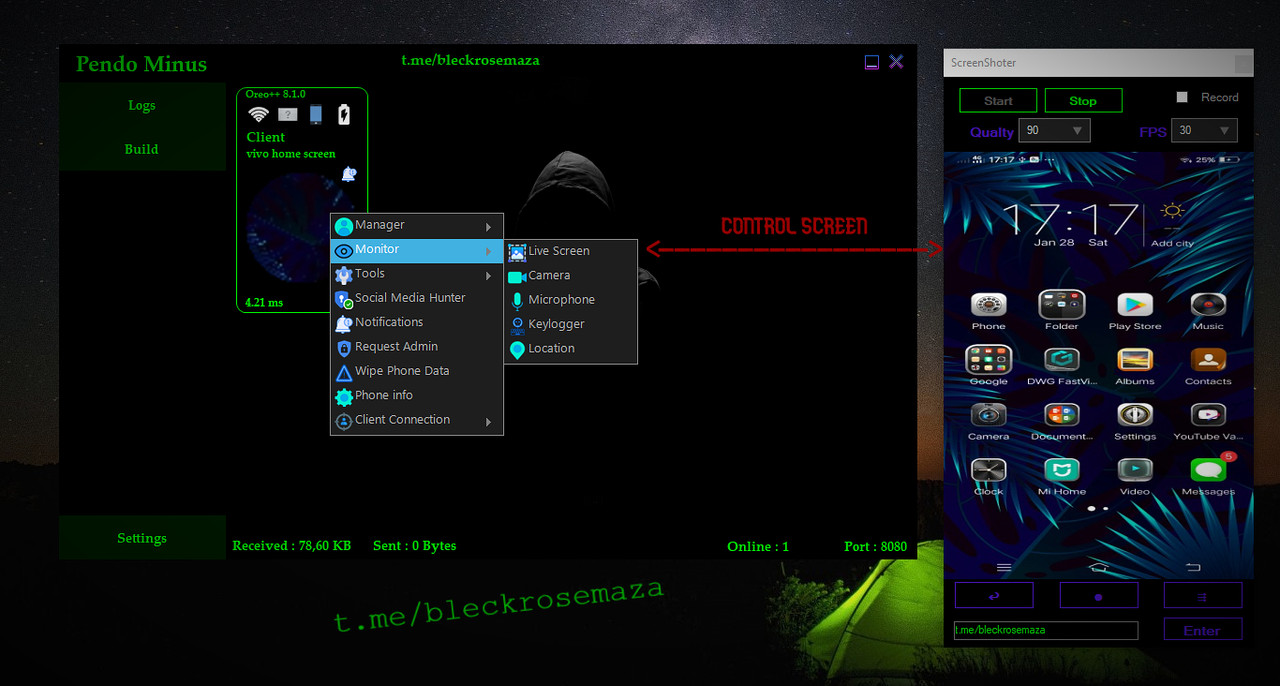Viewport: 1280px width, 686px height.
Task: Click the WiFi signal icon on the client card
Action: pos(258,113)
